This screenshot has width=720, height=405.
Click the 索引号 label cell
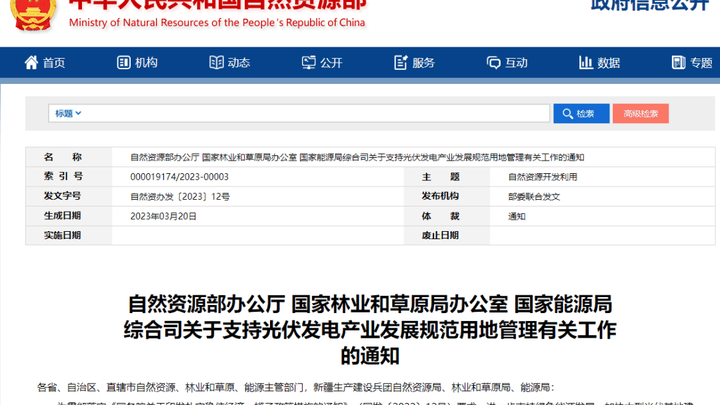[x=69, y=177]
